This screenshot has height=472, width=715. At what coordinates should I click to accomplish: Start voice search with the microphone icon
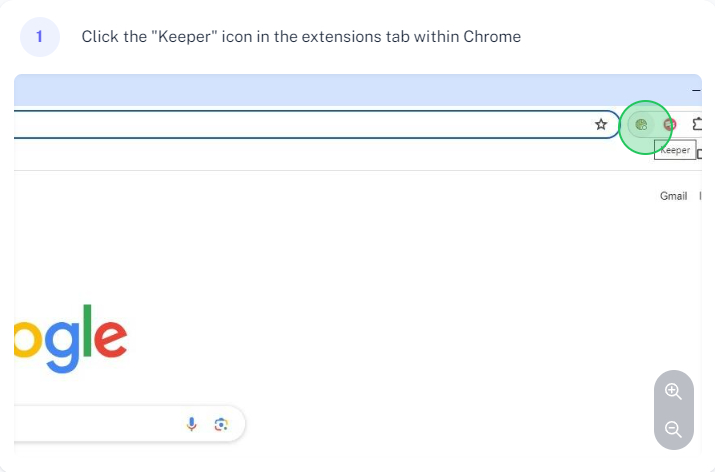click(x=192, y=424)
